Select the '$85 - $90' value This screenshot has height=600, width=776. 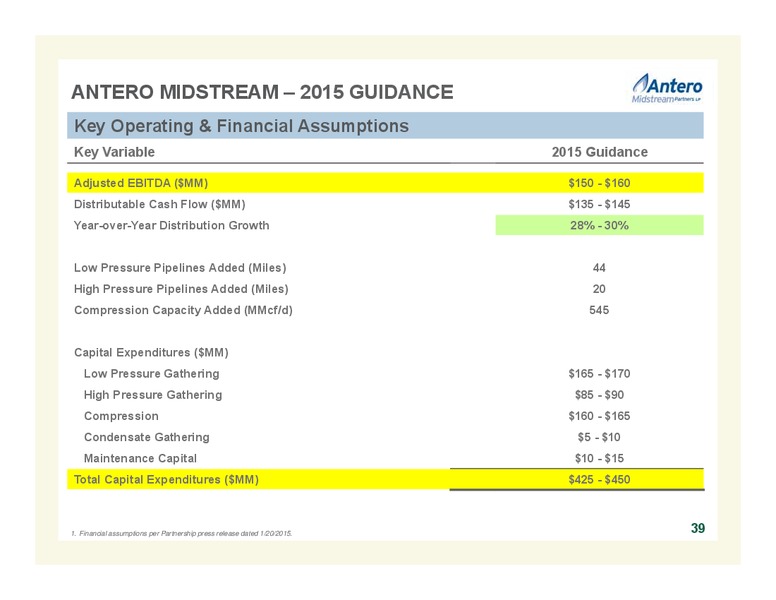click(599, 395)
